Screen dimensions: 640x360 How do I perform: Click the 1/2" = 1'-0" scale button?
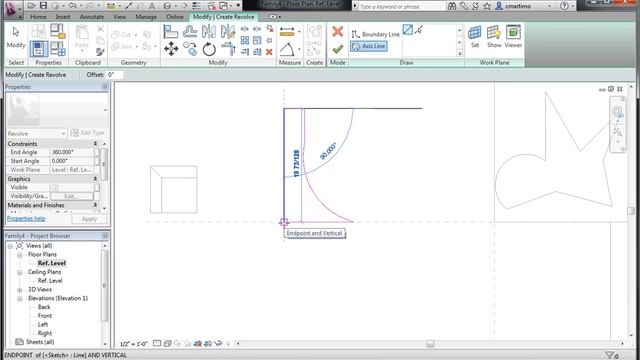click(134, 344)
